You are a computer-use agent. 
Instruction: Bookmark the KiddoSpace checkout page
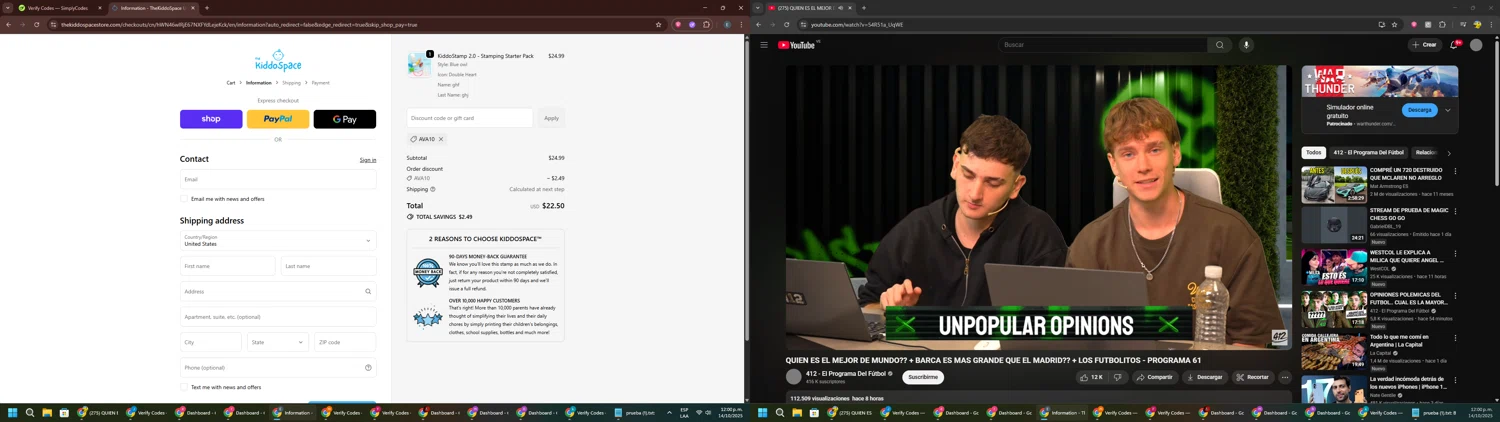pyautogui.click(x=658, y=25)
